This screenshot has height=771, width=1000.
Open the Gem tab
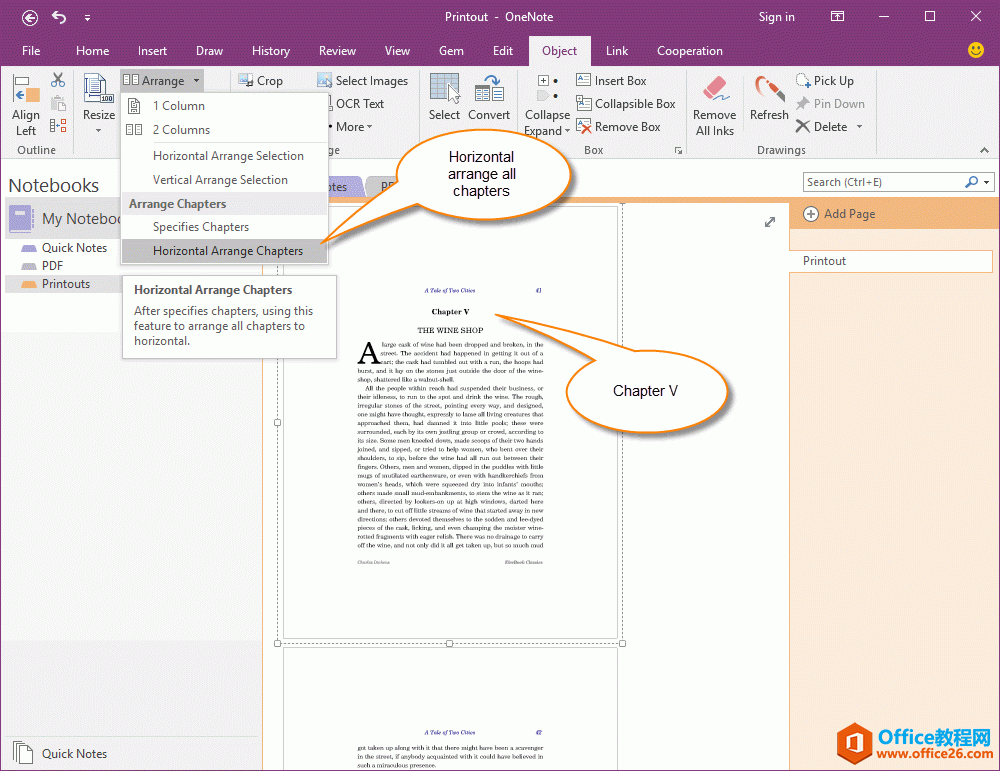pos(451,51)
